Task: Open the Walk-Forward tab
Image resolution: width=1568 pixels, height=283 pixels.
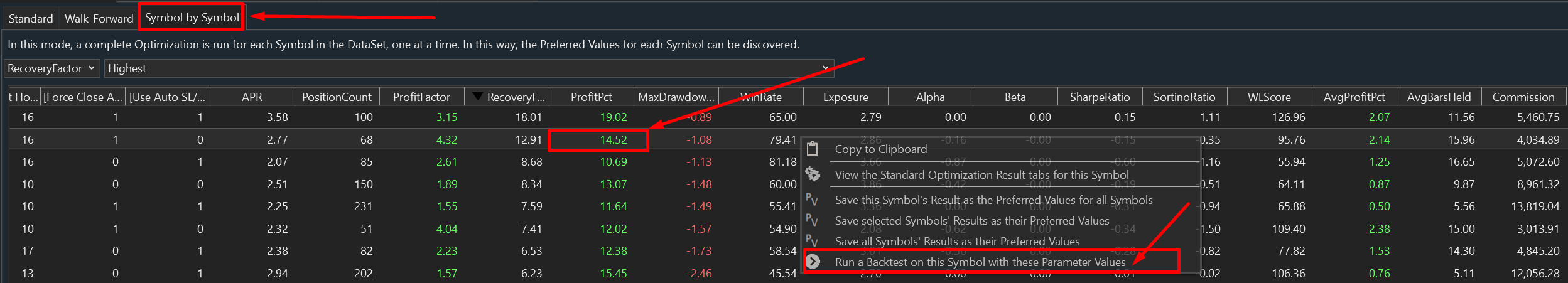Action: (x=99, y=18)
